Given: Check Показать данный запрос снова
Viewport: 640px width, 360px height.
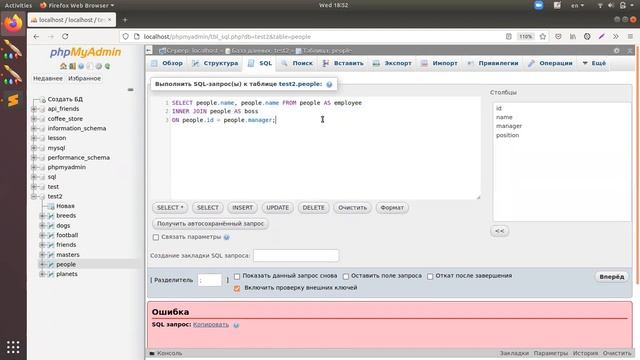Looking at the screenshot, I should pos(237,276).
